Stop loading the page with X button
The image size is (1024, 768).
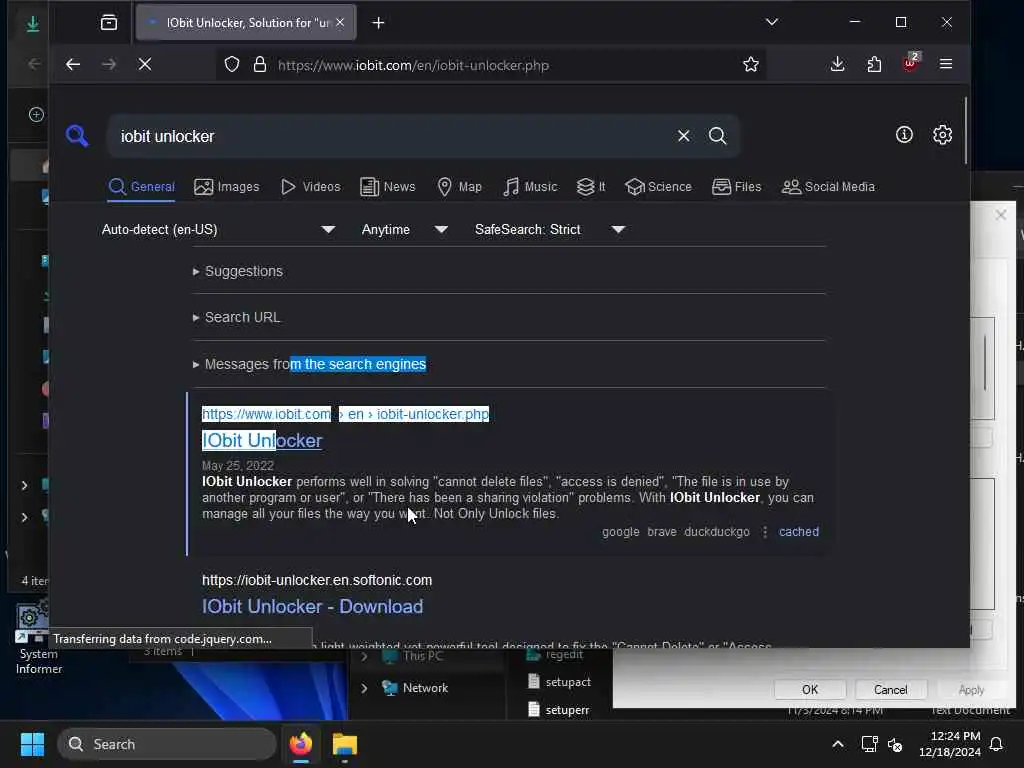tap(145, 64)
